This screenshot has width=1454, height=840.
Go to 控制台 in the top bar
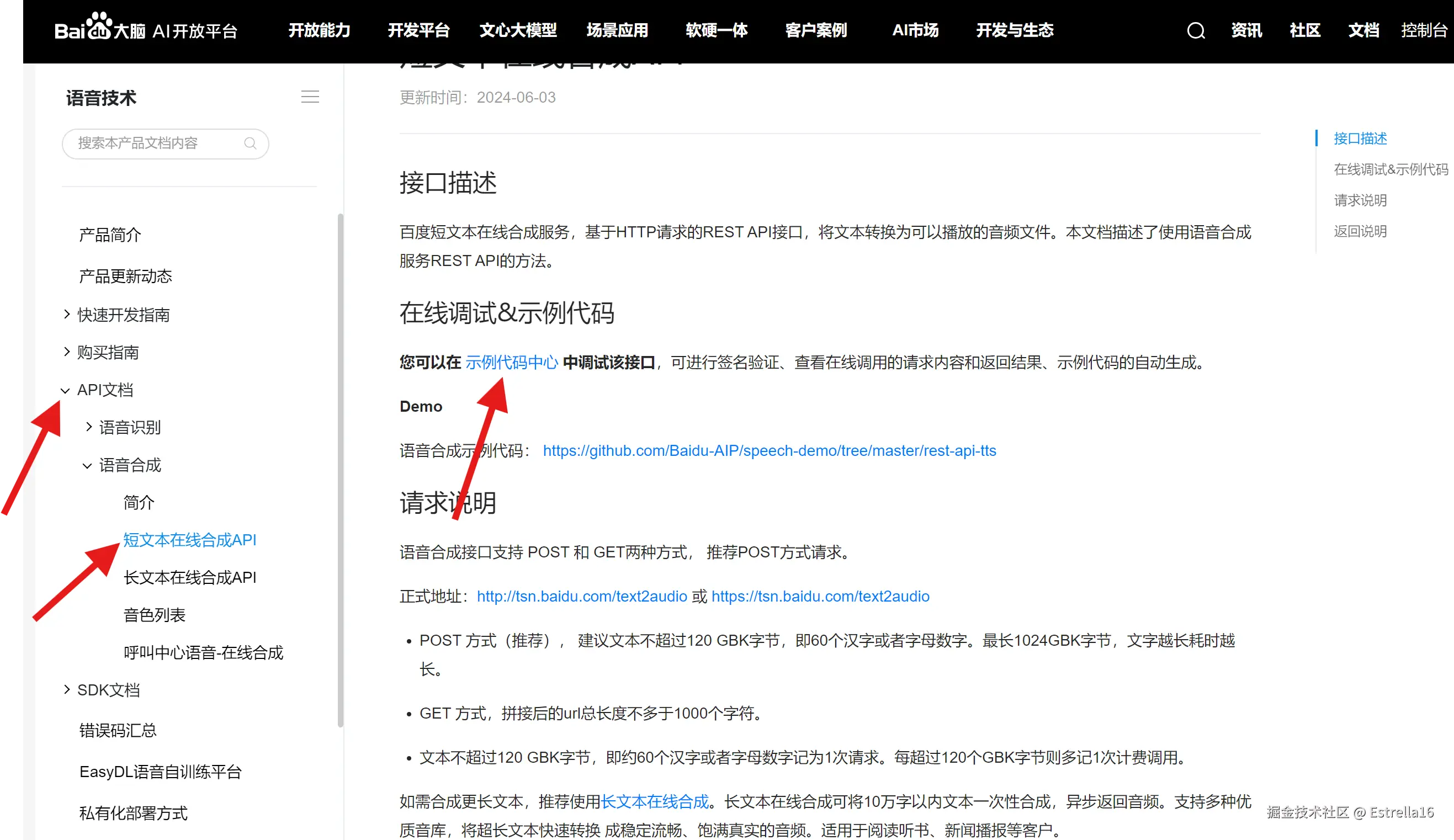tap(1424, 30)
